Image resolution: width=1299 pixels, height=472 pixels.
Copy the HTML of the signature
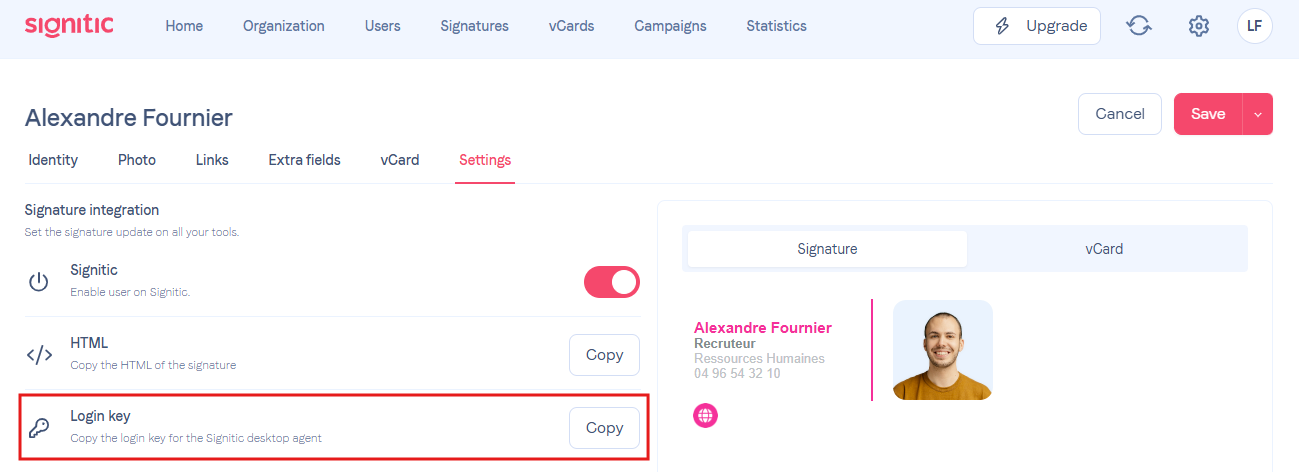point(604,355)
